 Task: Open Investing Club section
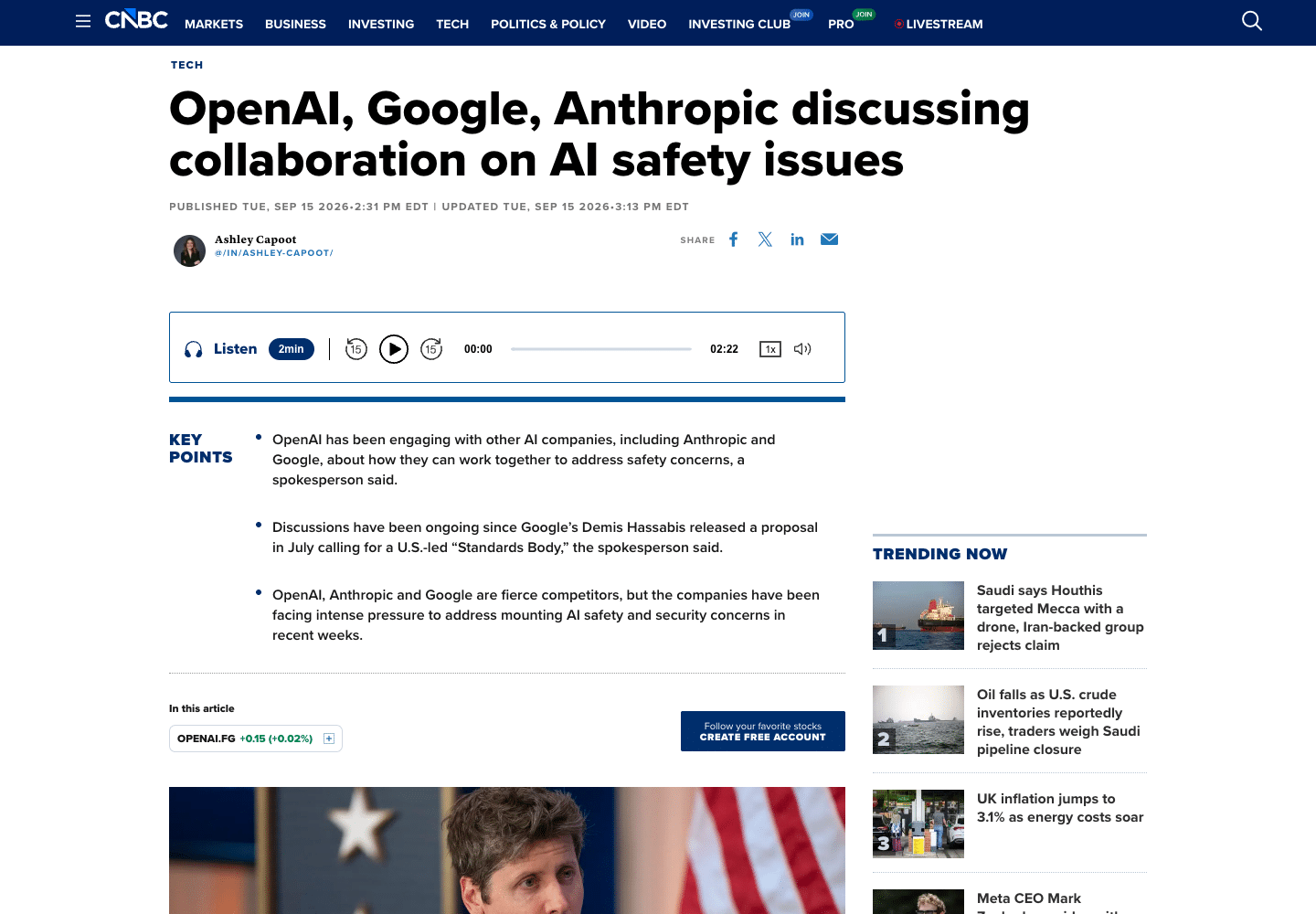(739, 24)
